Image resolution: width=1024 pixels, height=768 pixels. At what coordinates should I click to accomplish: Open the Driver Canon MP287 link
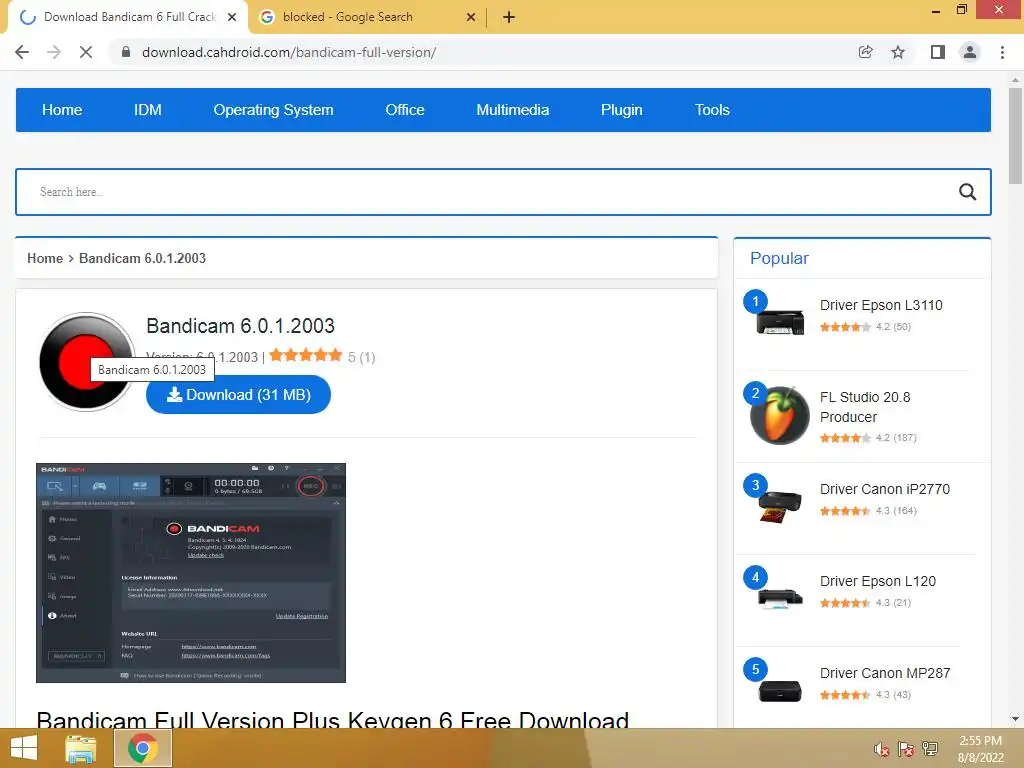(x=885, y=673)
